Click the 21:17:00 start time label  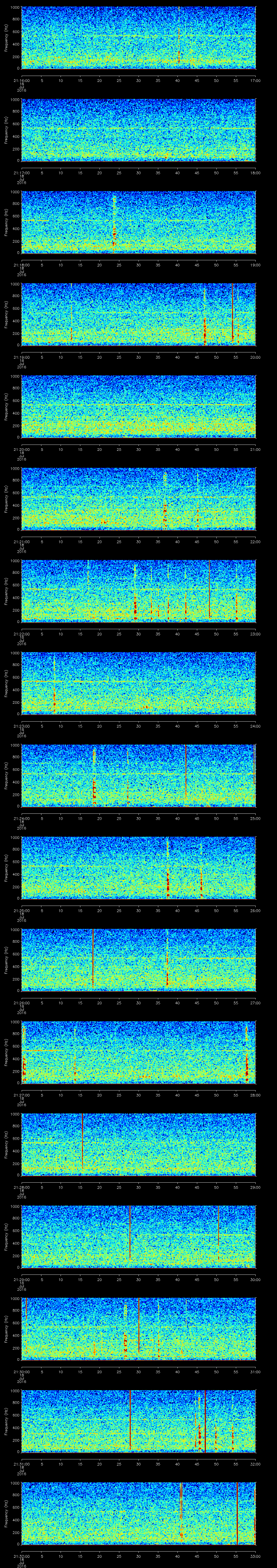click(x=21, y=173)
